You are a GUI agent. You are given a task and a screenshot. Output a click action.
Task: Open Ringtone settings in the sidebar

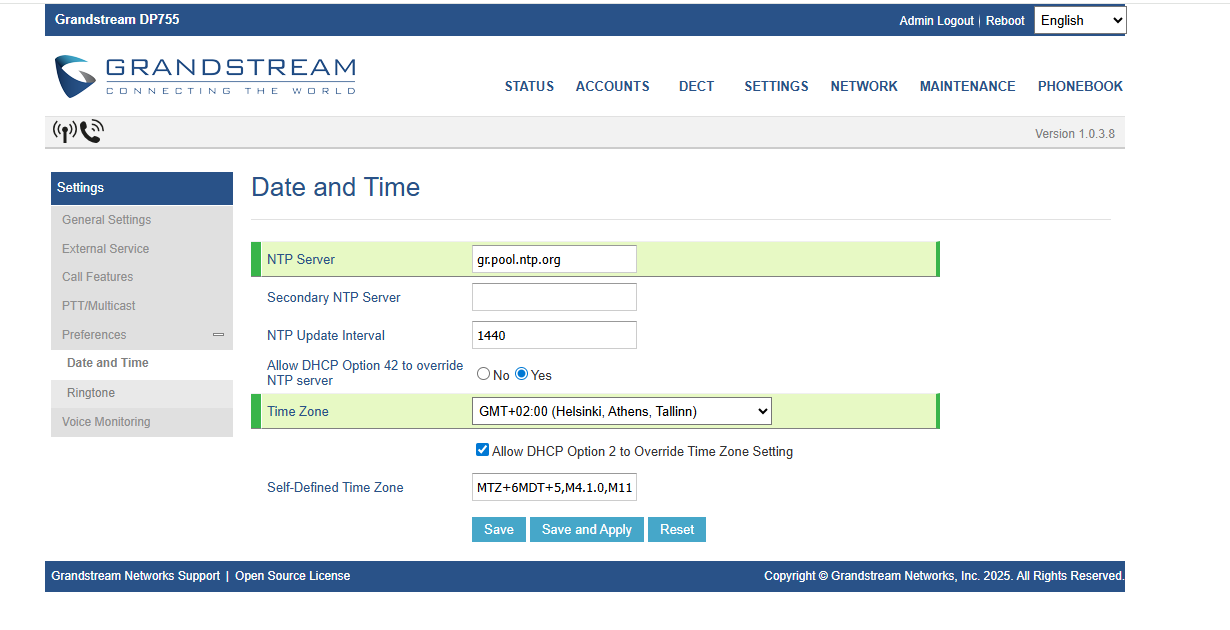91,393
